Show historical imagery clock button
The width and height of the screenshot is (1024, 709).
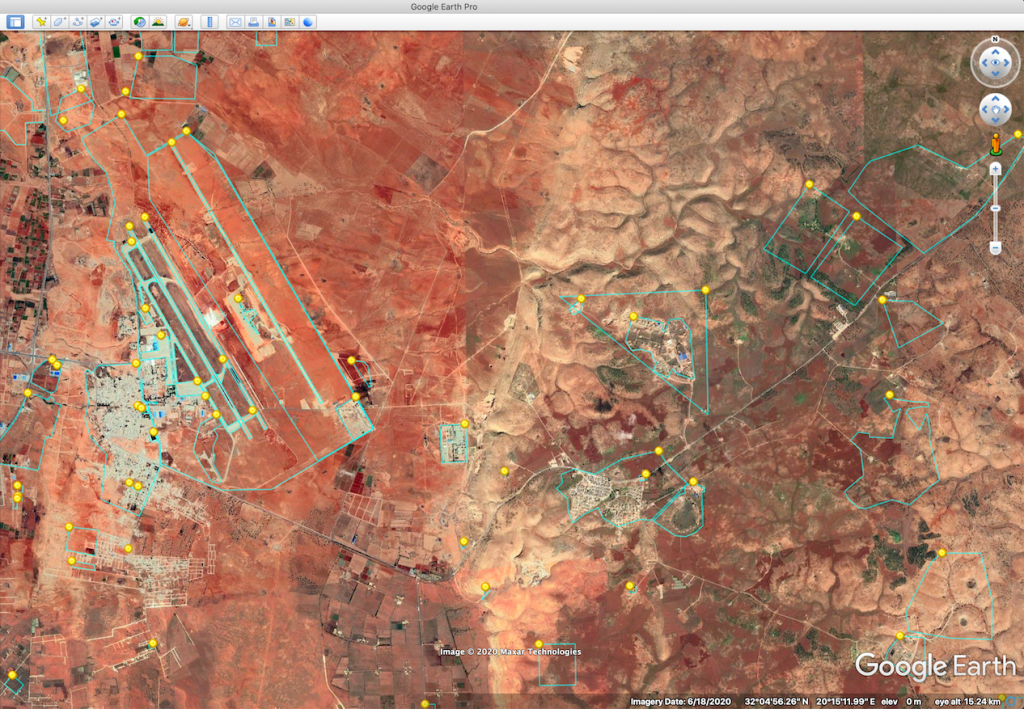point(139,22)
